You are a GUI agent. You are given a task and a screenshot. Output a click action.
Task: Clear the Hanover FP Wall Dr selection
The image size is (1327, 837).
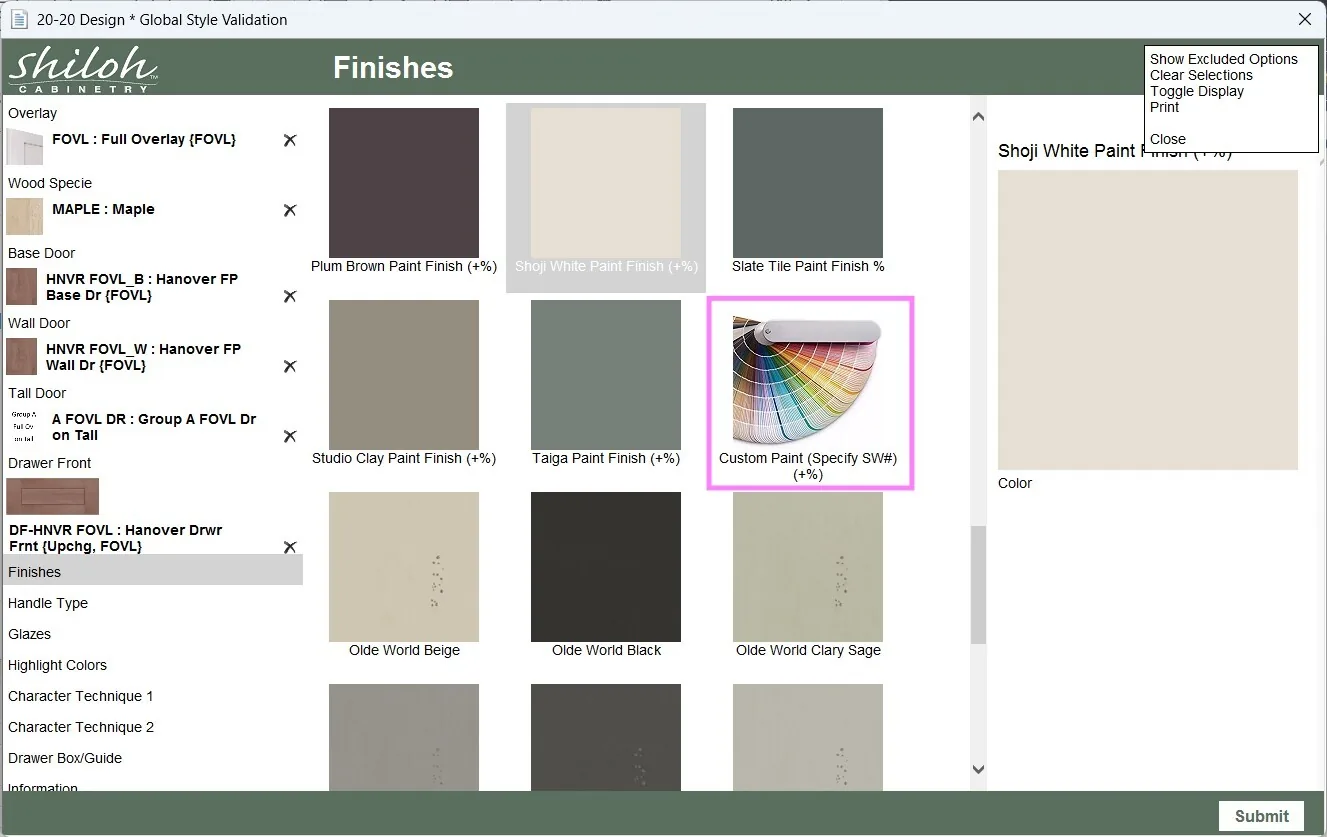click(290, 366)
